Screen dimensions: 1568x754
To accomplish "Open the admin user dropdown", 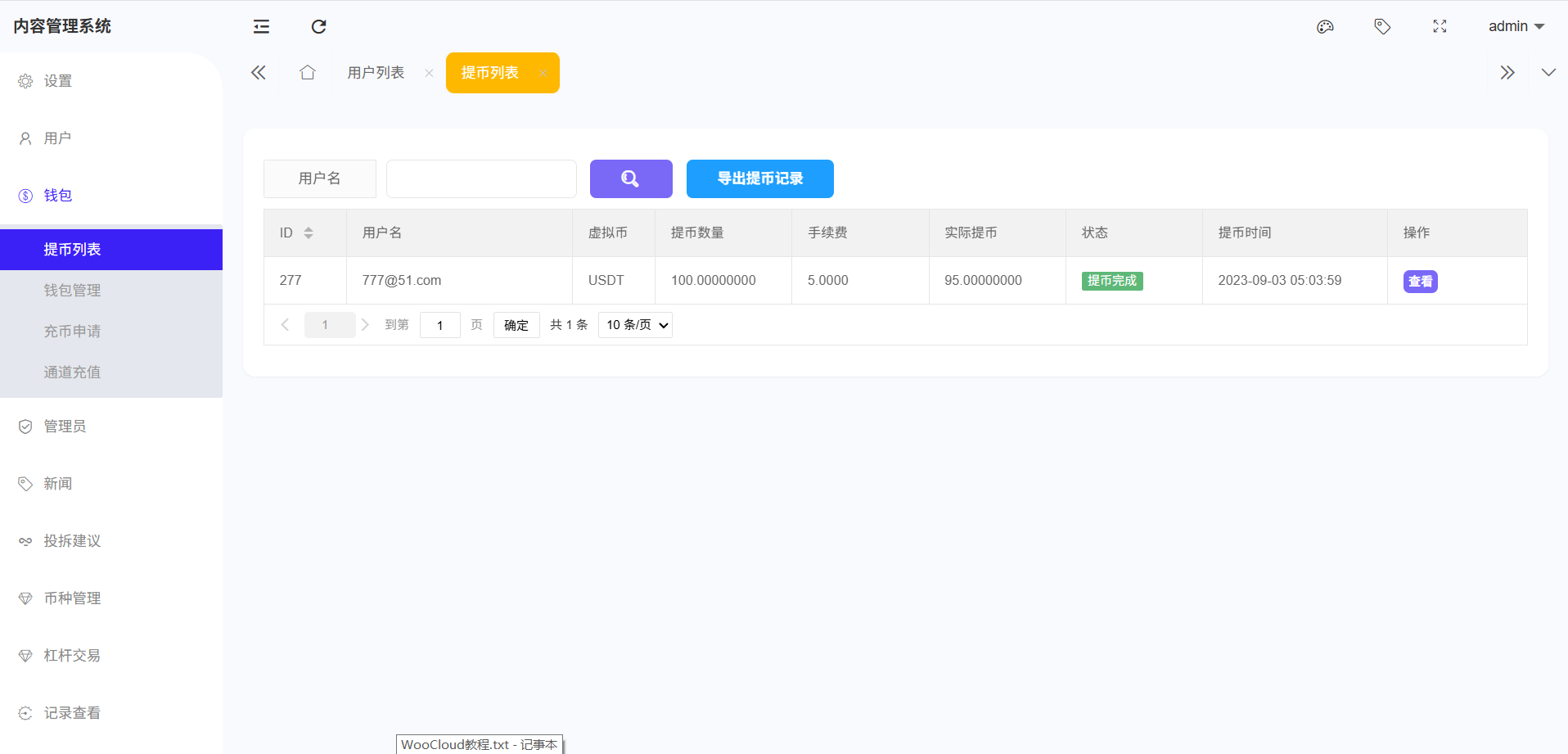I will (x=1515, y=26).
